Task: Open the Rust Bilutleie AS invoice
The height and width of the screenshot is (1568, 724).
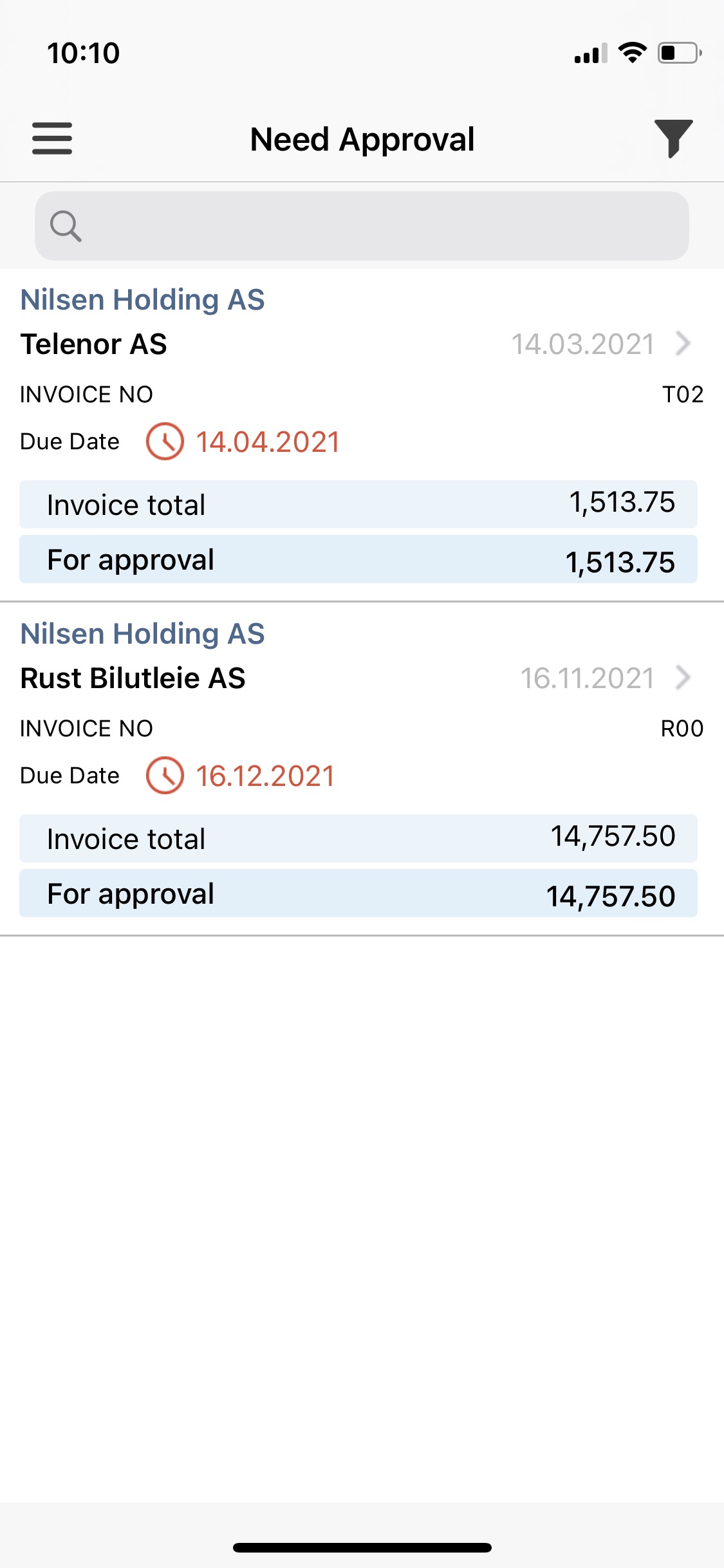Action: (133, 678)
